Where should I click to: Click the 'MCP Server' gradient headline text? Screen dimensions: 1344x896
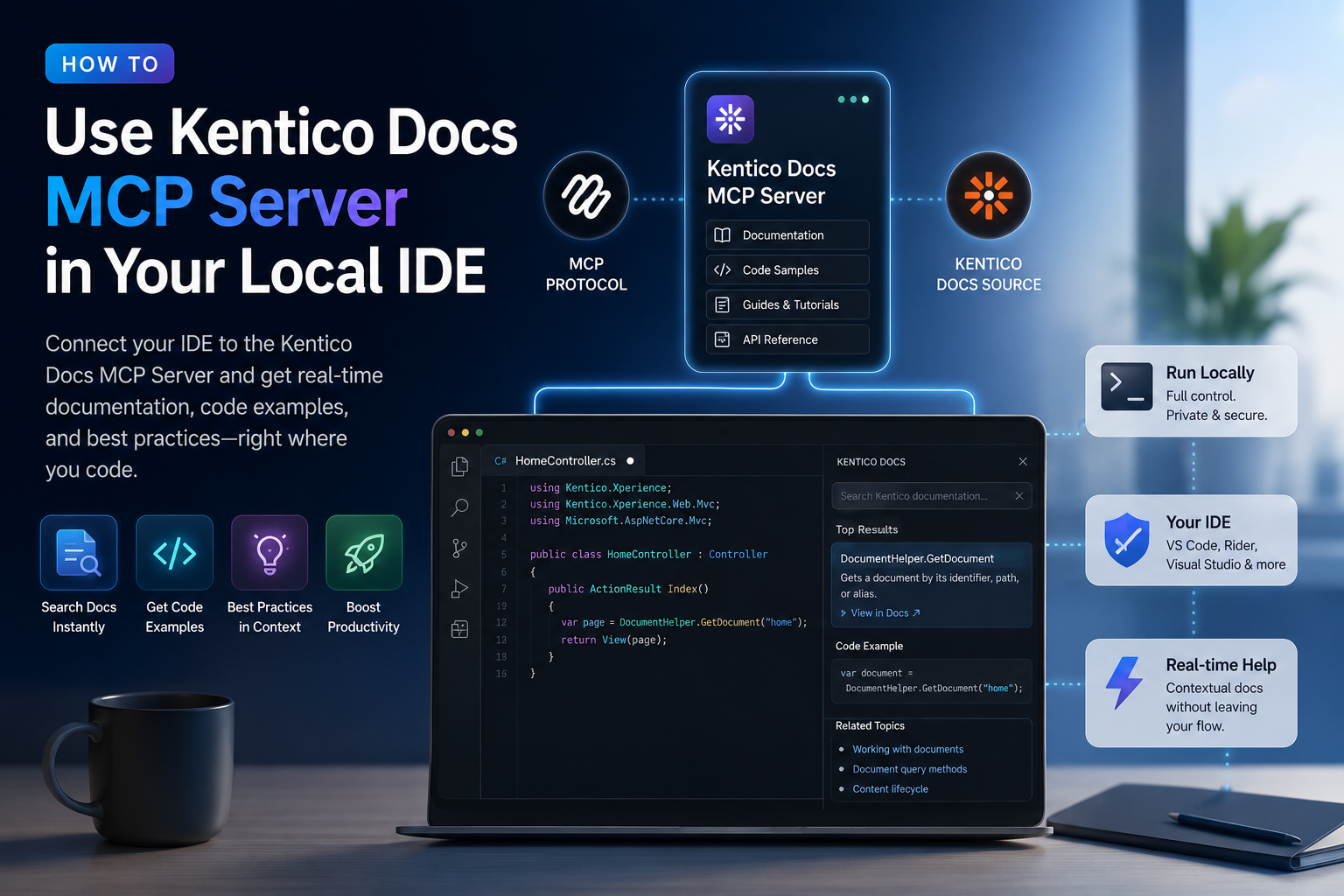click(x=226, y=202)
